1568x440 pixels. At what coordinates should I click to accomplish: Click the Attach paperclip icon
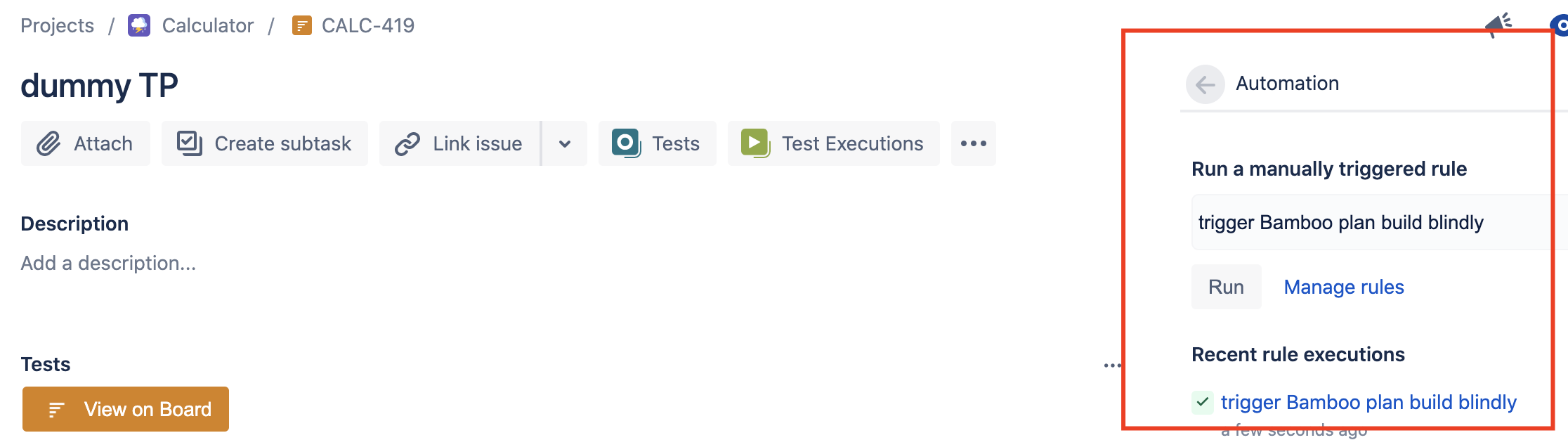(x=48, y=143)
